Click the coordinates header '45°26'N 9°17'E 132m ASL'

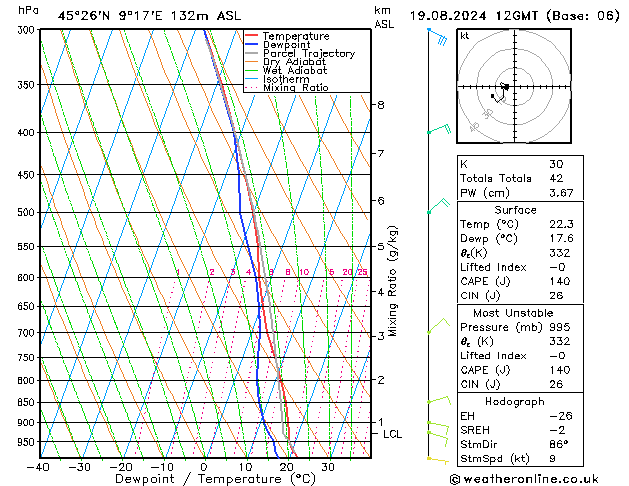coord(149,16)
